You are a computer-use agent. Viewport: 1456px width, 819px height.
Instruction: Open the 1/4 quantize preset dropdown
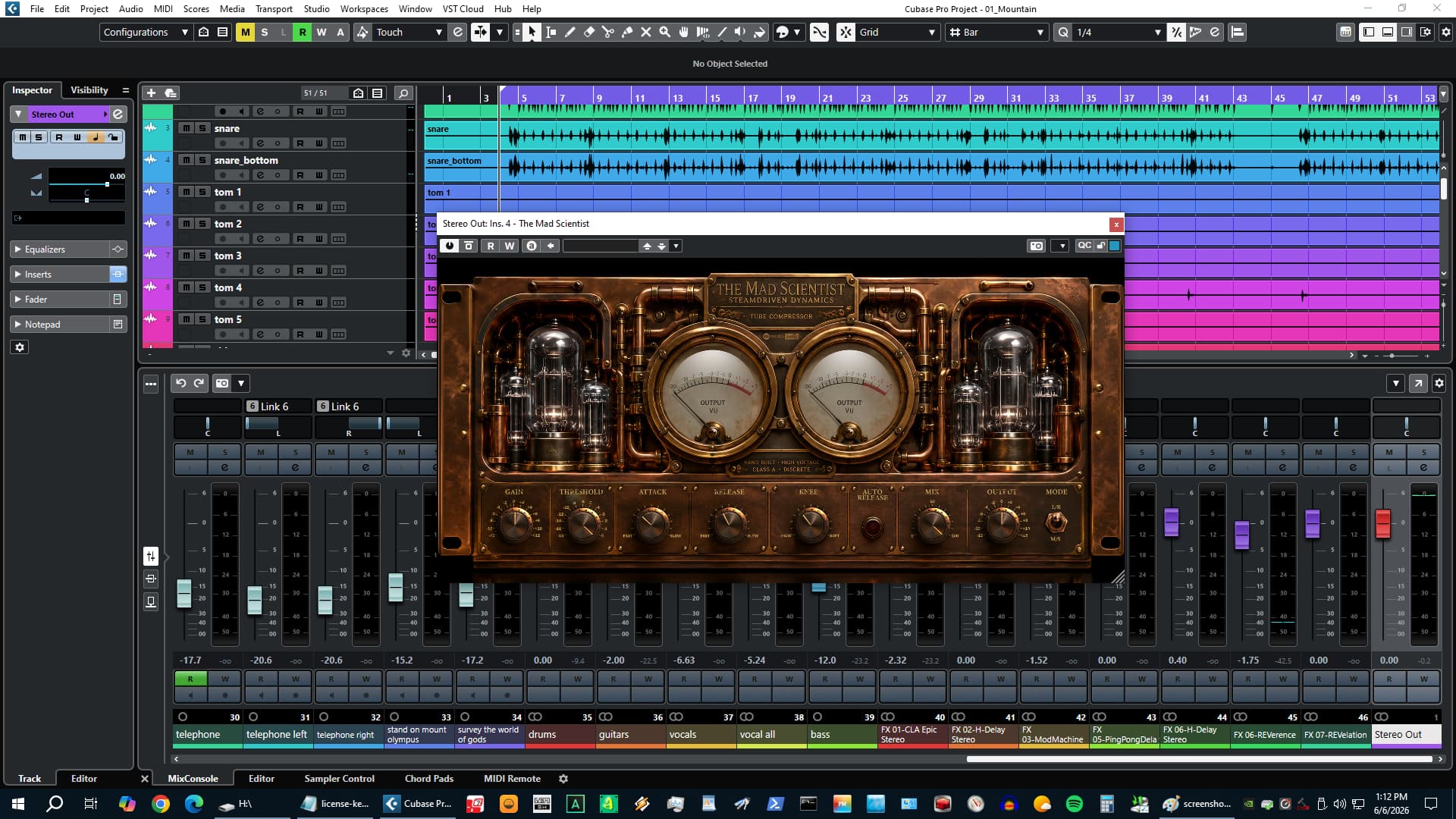coord(1119,32)
